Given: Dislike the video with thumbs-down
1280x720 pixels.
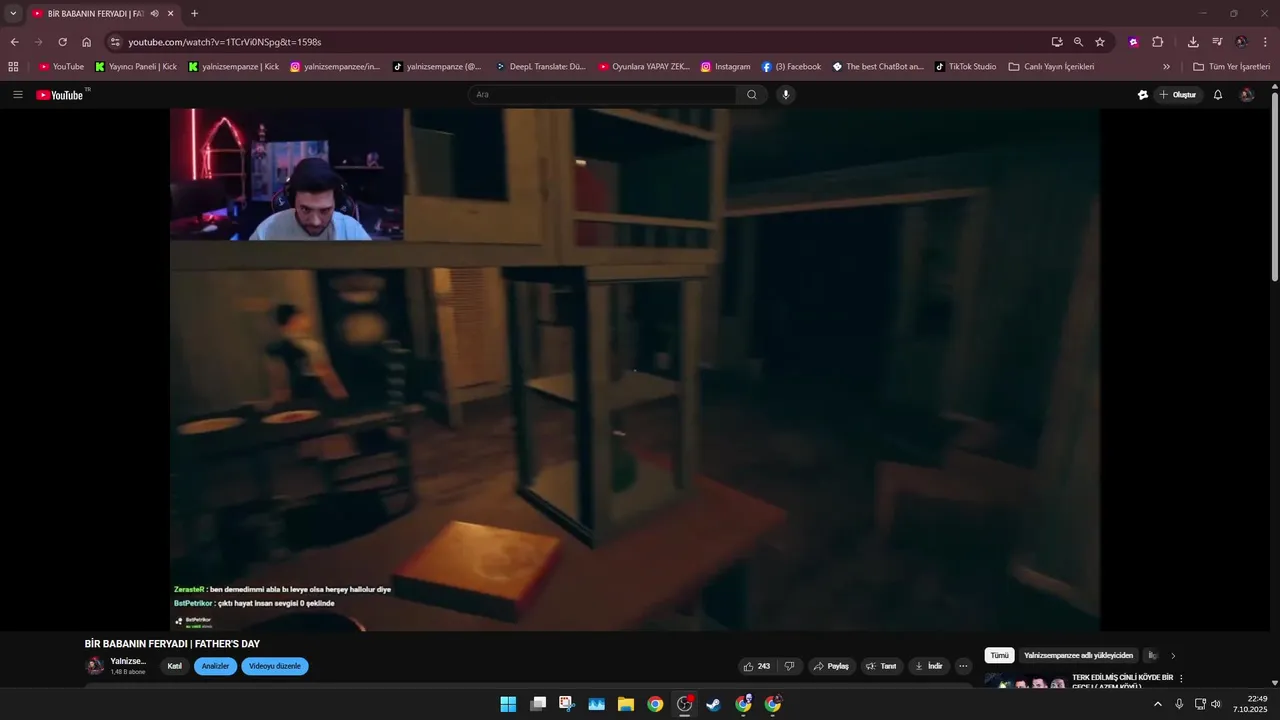Looking at the screenshot, I should (x=790, y=666).
